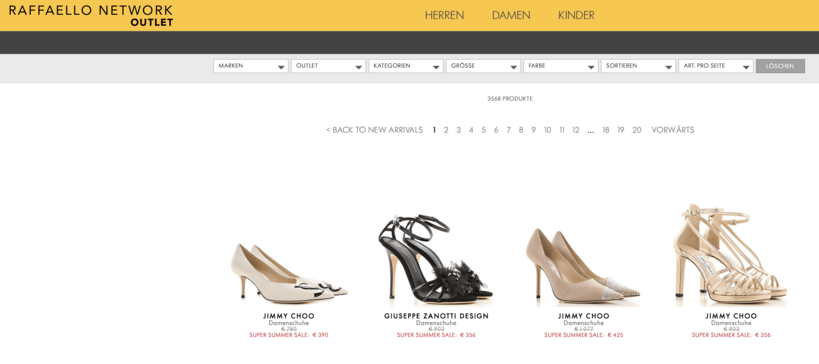This screenshot has width=819, height=364.
Task: Click the 3568 PRODUKTE count text
Action: pos(510,99)
